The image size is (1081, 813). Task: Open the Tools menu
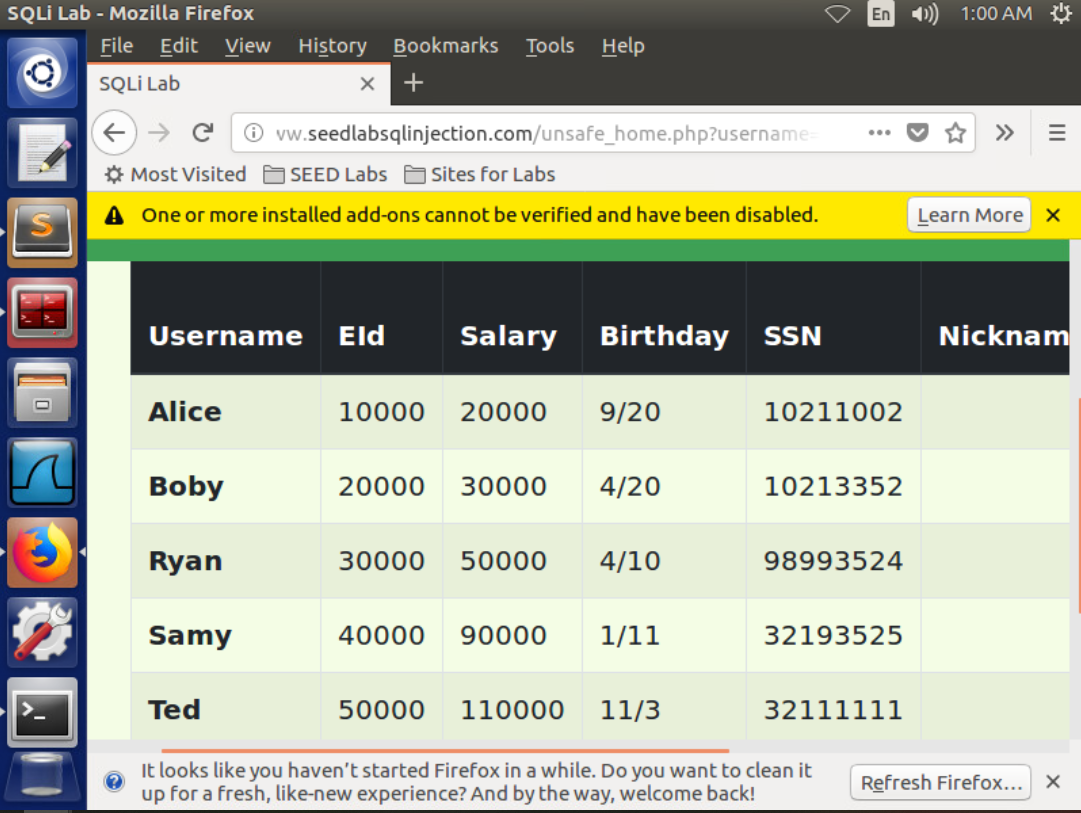pyautogui.click(x=549, y=46)
